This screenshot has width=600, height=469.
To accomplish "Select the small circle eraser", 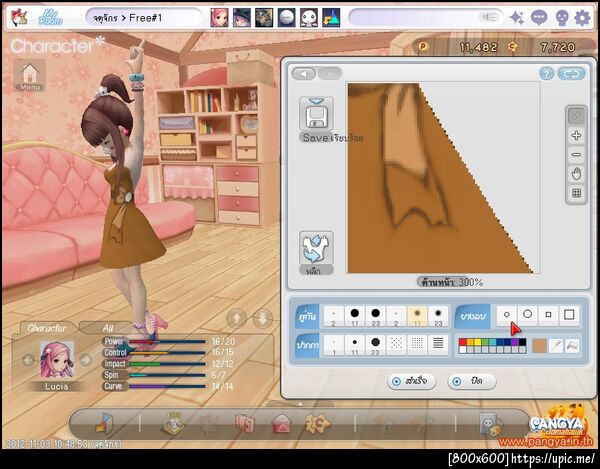I will [x=507, y=315].
